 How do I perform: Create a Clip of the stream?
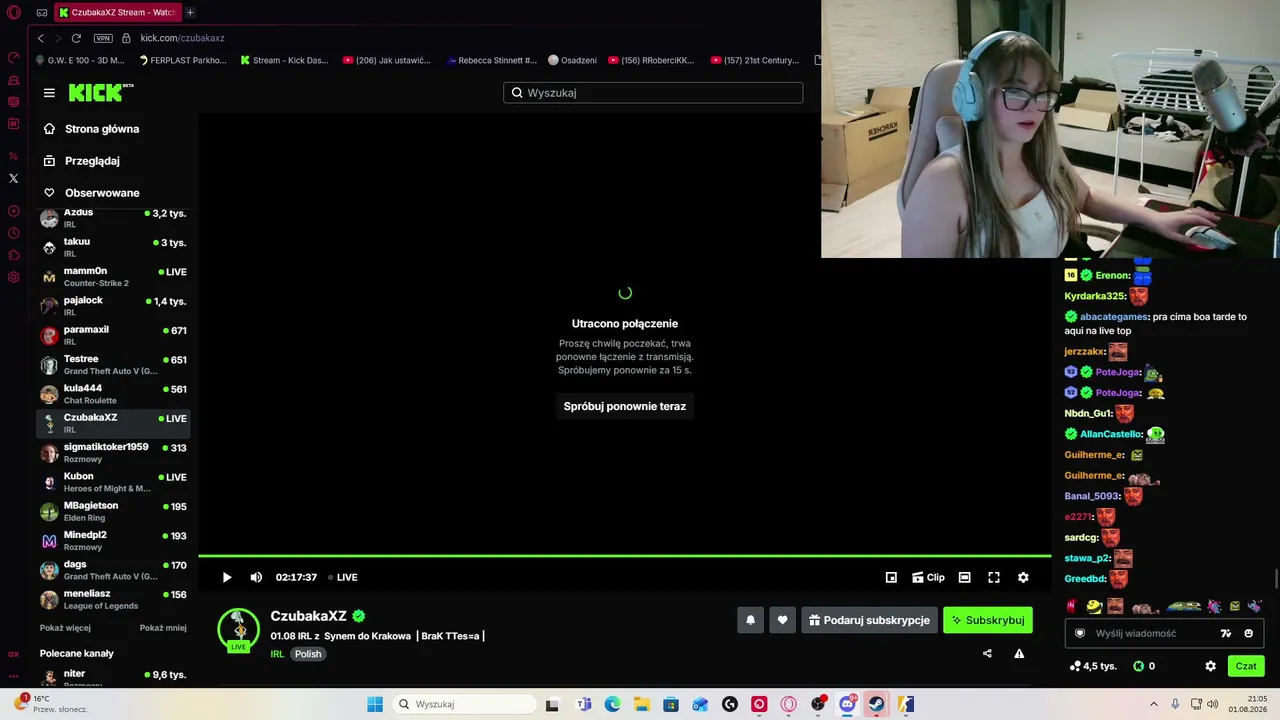pos(929,577)
